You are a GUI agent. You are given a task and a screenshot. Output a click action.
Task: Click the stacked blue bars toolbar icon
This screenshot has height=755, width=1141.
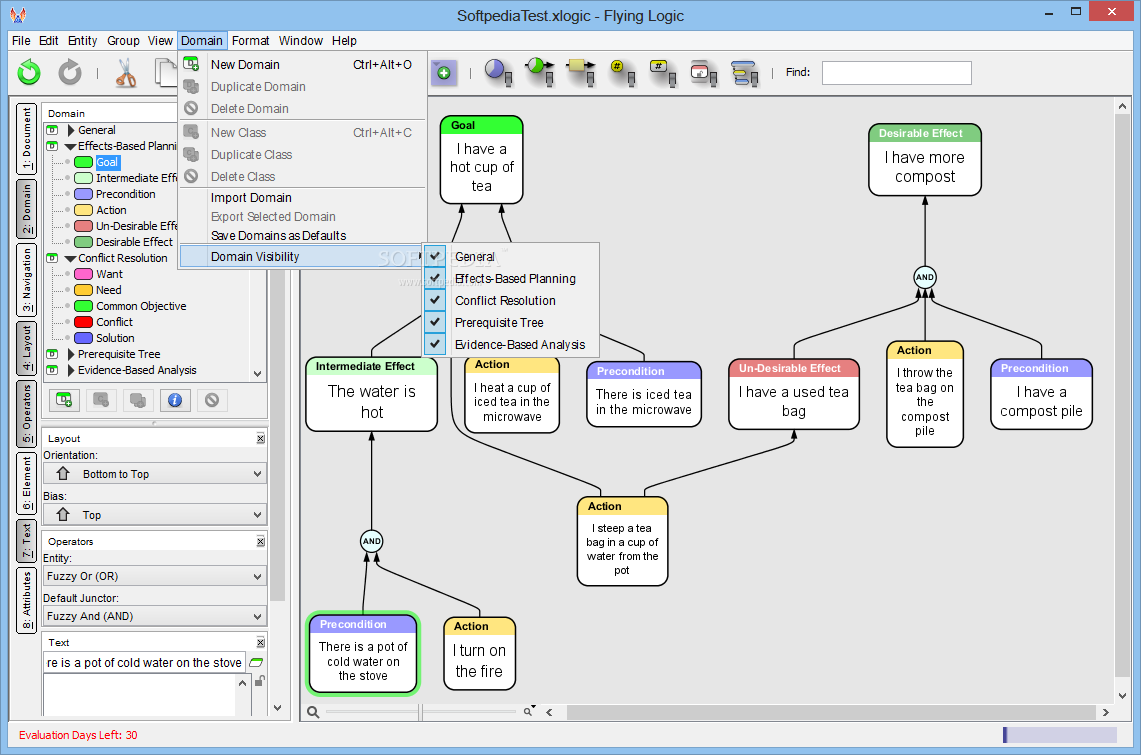[744, 73]
